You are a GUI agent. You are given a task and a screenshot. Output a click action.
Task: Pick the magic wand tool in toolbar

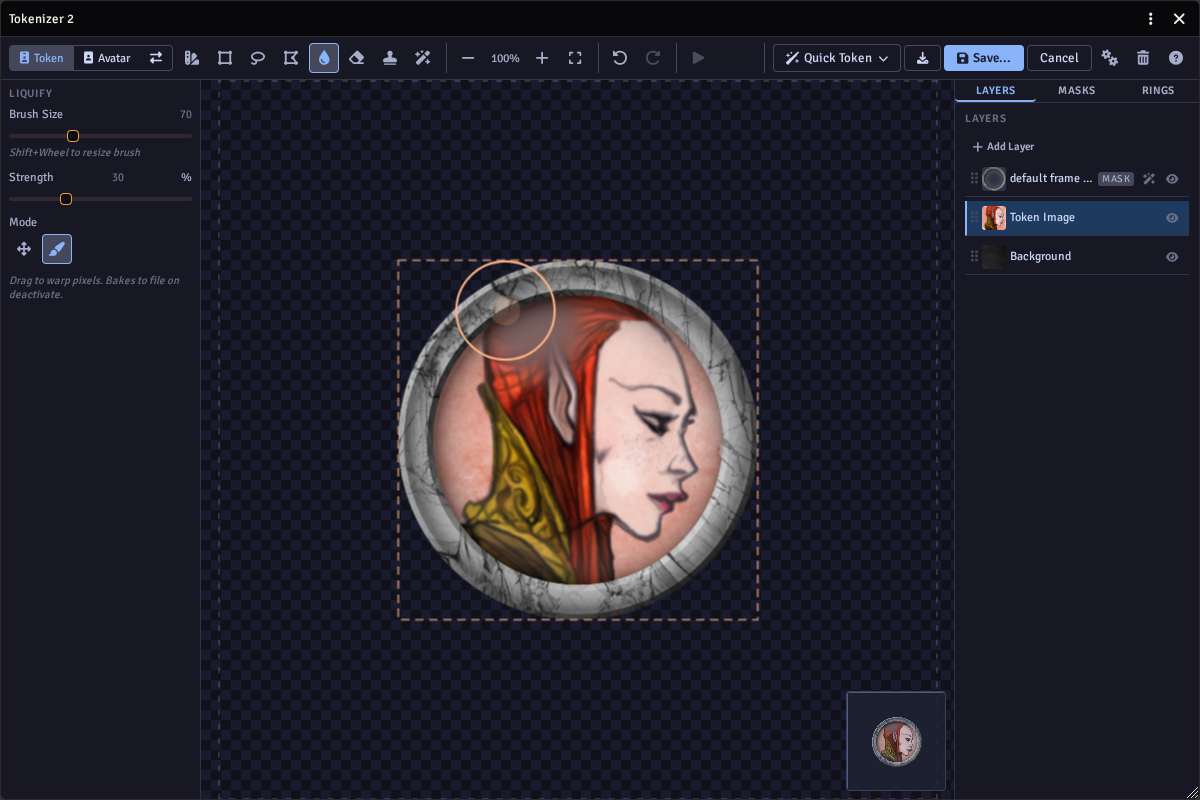423,58
